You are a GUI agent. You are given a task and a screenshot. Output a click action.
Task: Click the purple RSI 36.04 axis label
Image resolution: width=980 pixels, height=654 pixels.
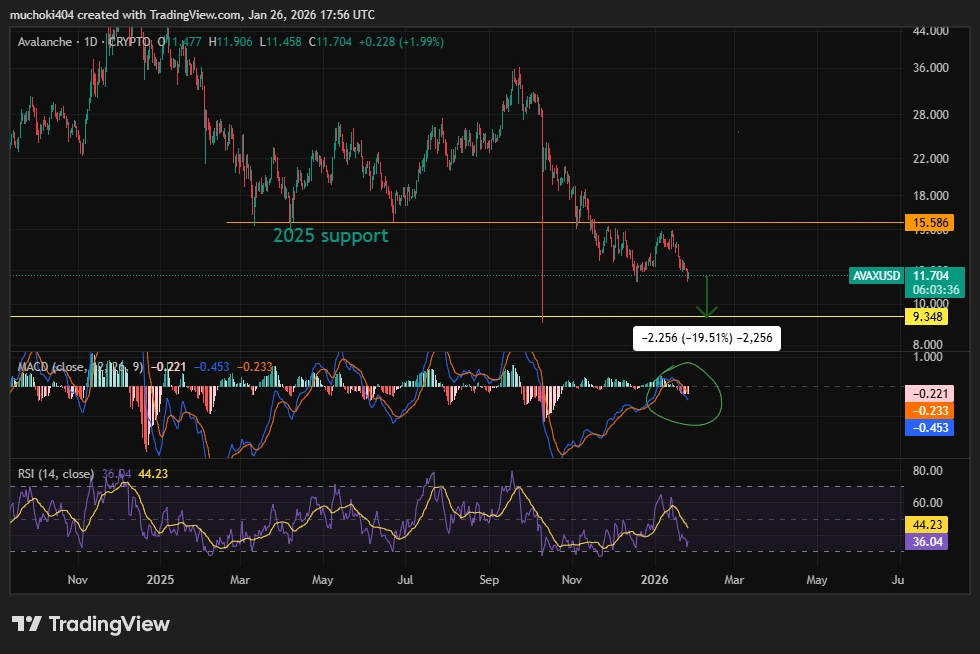click(x=928, y=541)
